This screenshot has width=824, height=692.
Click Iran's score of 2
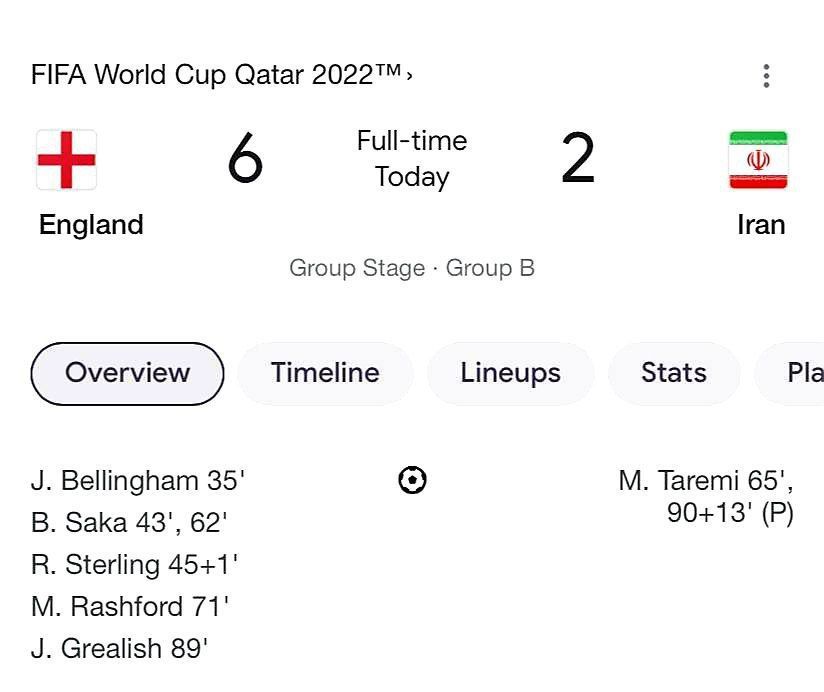(x=578, y=158)
